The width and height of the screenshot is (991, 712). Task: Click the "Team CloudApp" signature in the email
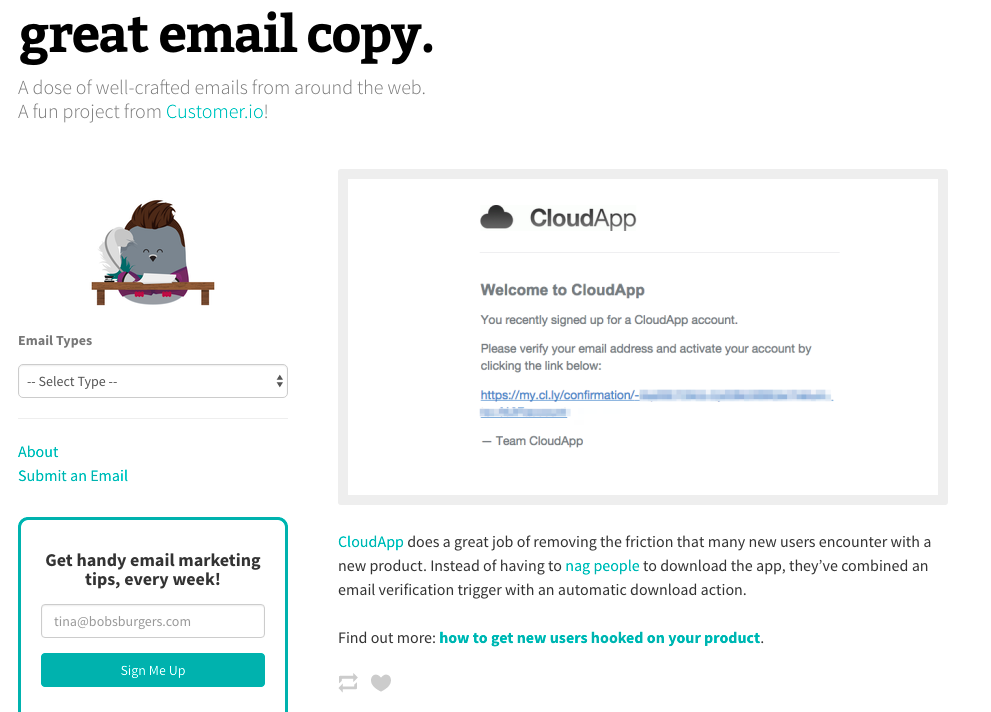(532, 441)
